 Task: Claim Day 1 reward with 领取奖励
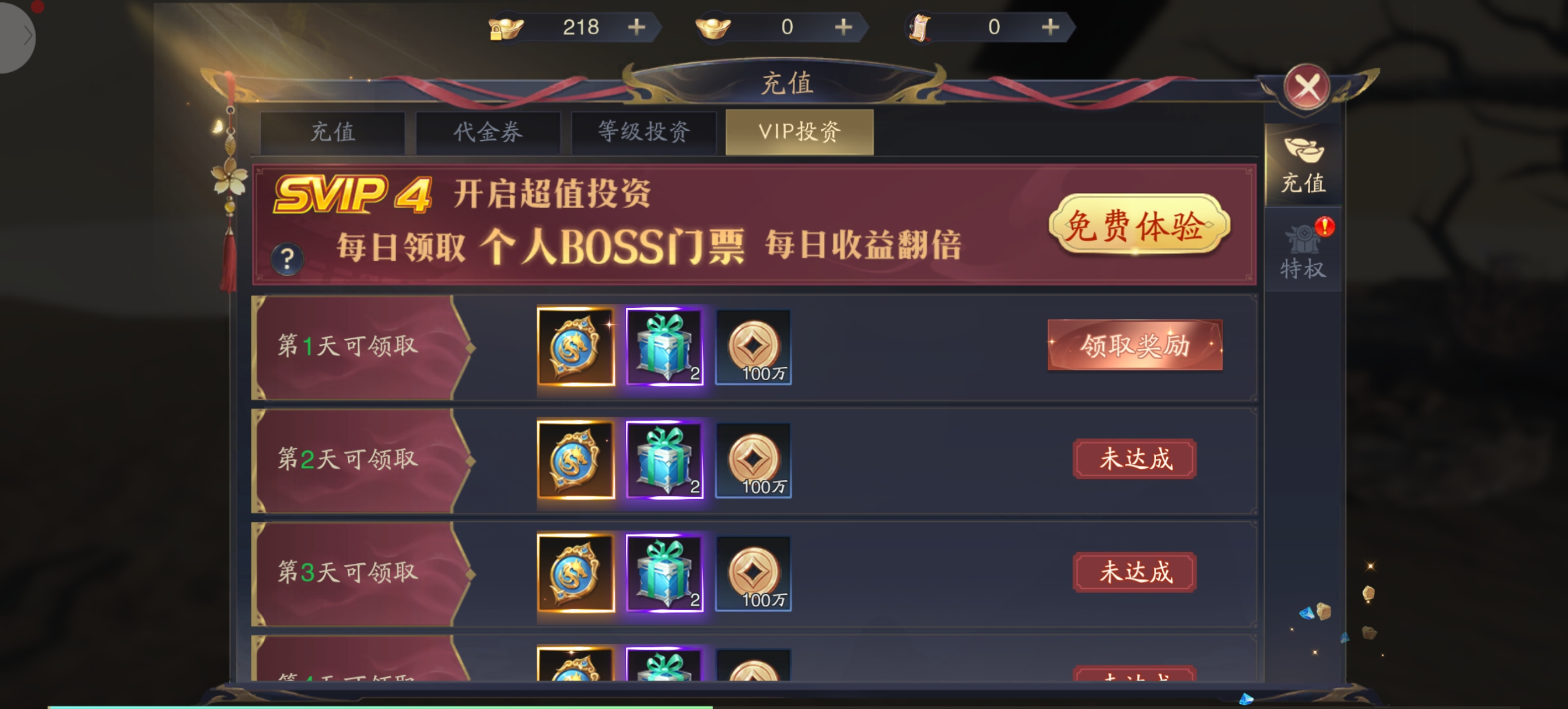[x=1135, y=345]
